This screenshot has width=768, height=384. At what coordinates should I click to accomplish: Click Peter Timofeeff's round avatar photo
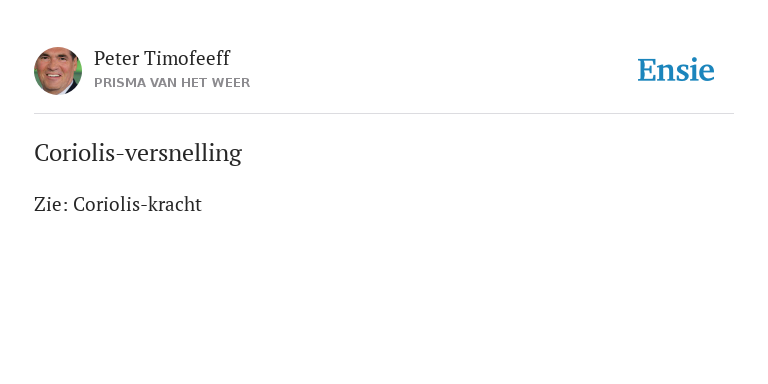[58, 71]
